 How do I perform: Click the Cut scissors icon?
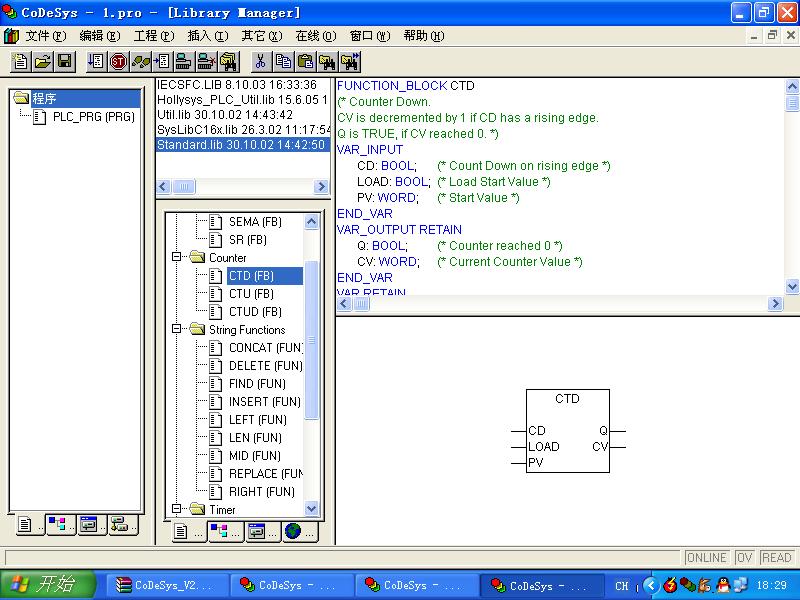click(260, 62)
